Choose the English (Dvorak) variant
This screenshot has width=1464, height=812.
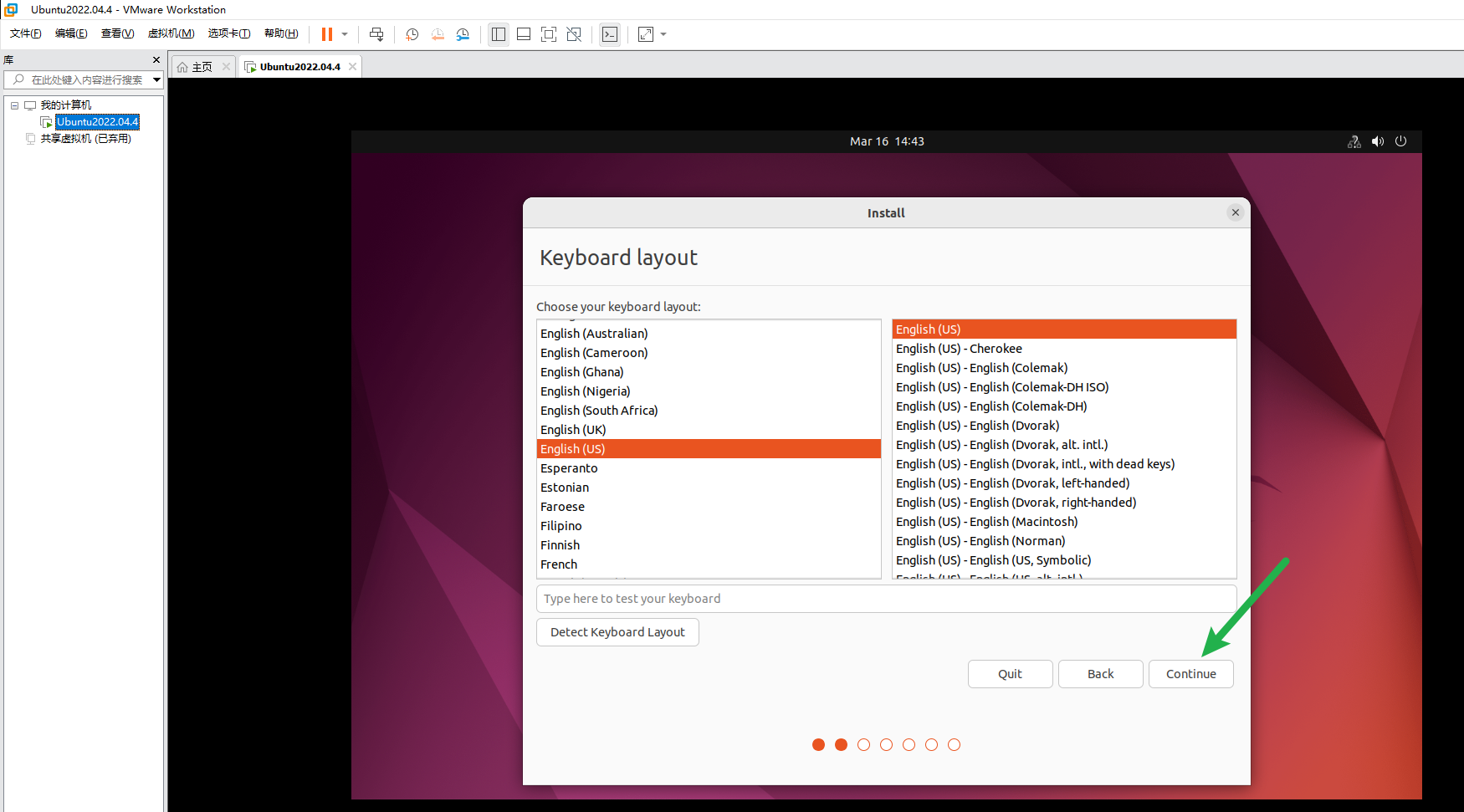pyautogui.click(x=1064, y=426)
